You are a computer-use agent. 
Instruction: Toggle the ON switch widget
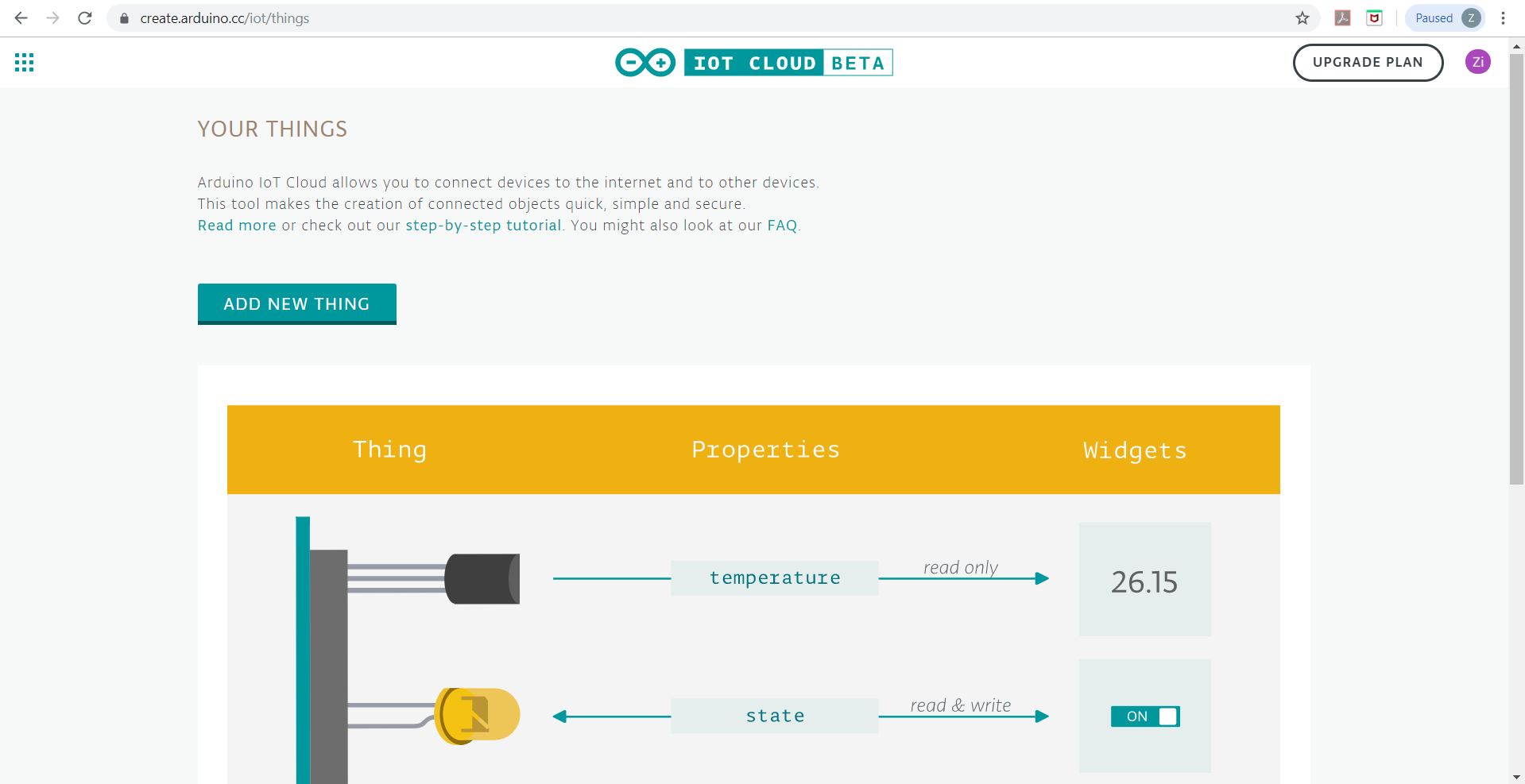(x=1145, y=716)
